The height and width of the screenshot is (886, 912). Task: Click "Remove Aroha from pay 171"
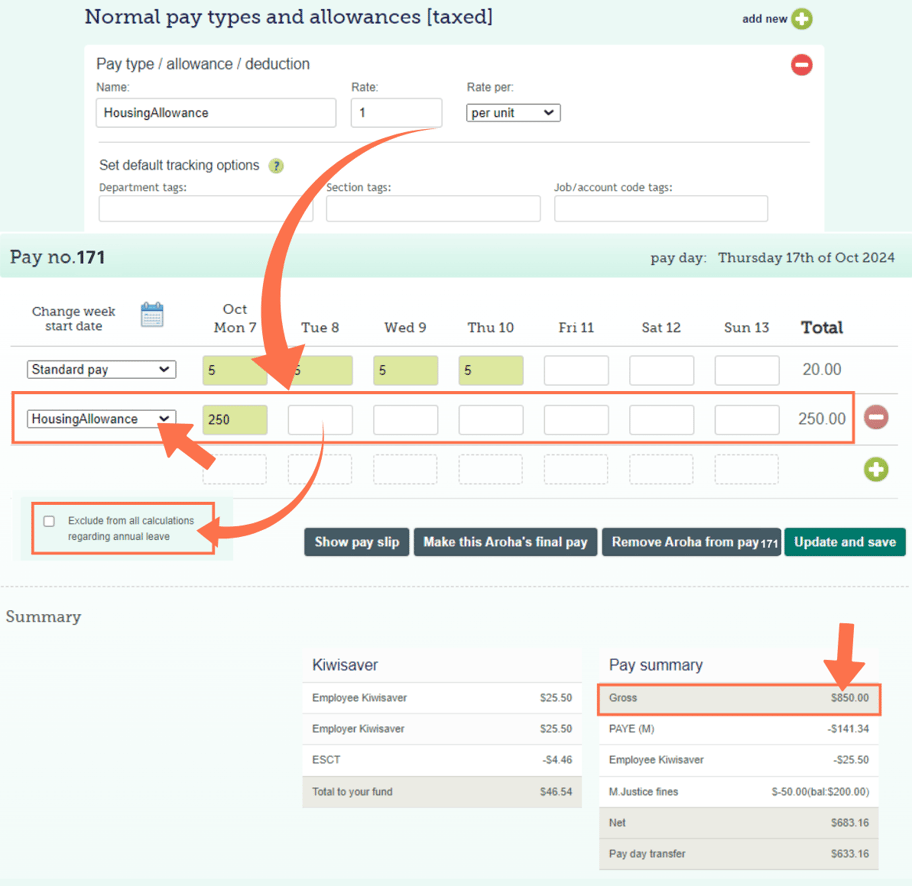691,542
